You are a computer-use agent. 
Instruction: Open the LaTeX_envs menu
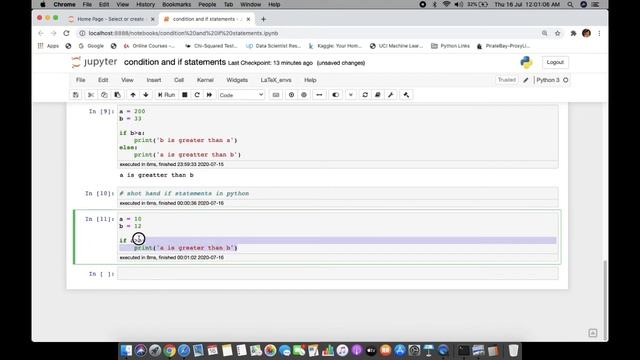coord(276,80)
